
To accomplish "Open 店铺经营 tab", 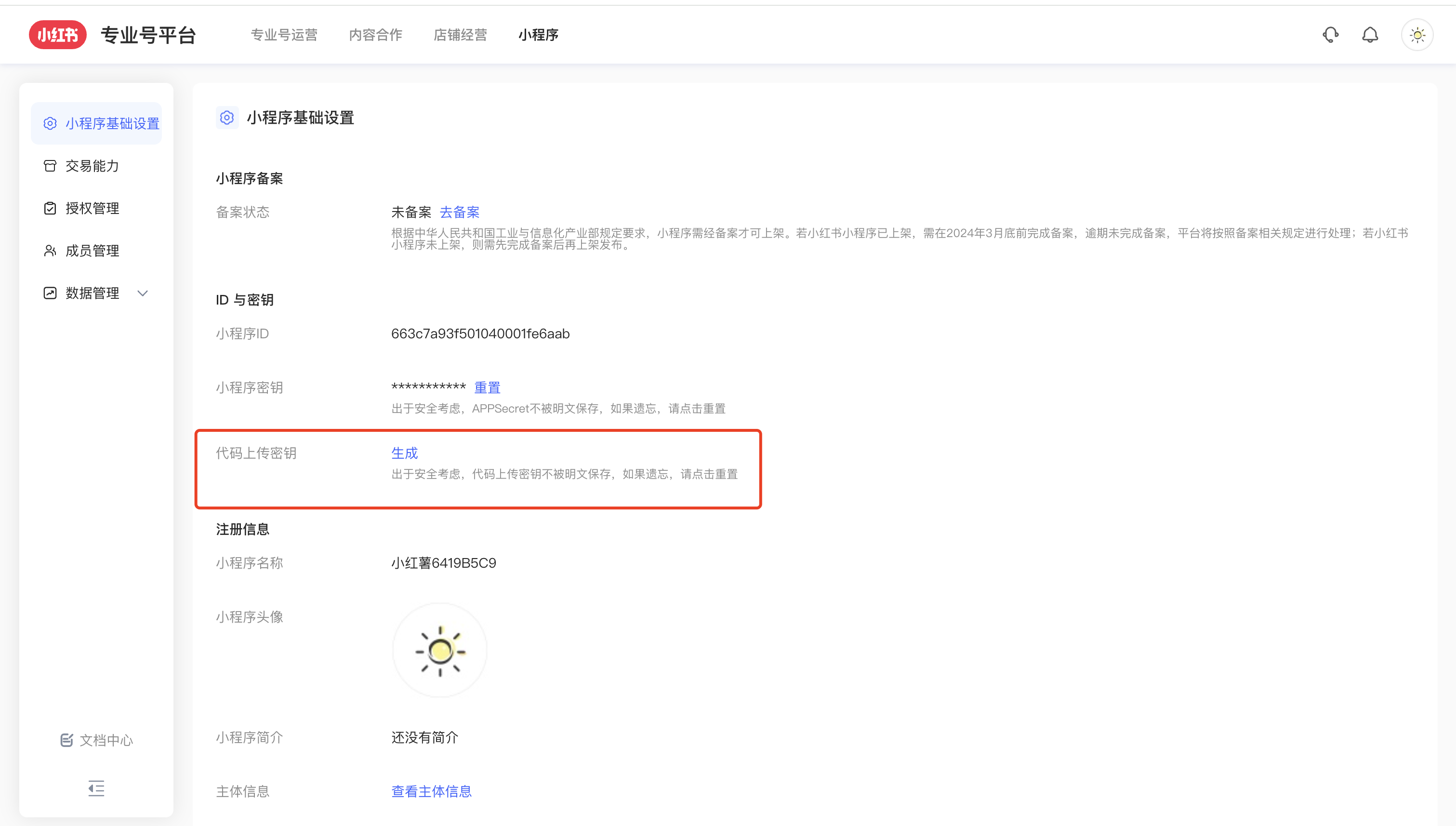I will click(460, 35).
